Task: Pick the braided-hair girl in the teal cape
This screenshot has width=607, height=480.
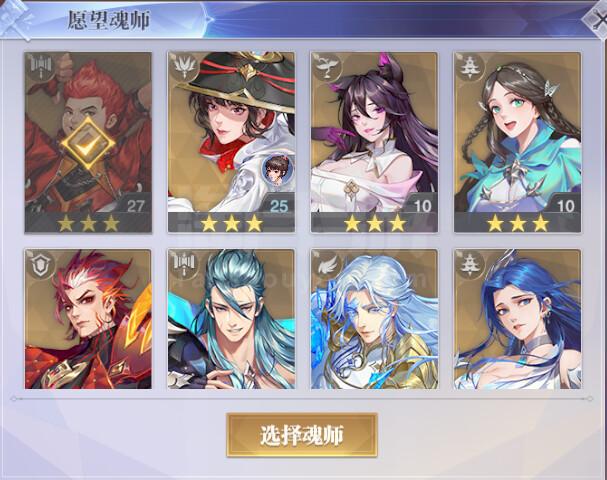Action: tap(517, 142)
